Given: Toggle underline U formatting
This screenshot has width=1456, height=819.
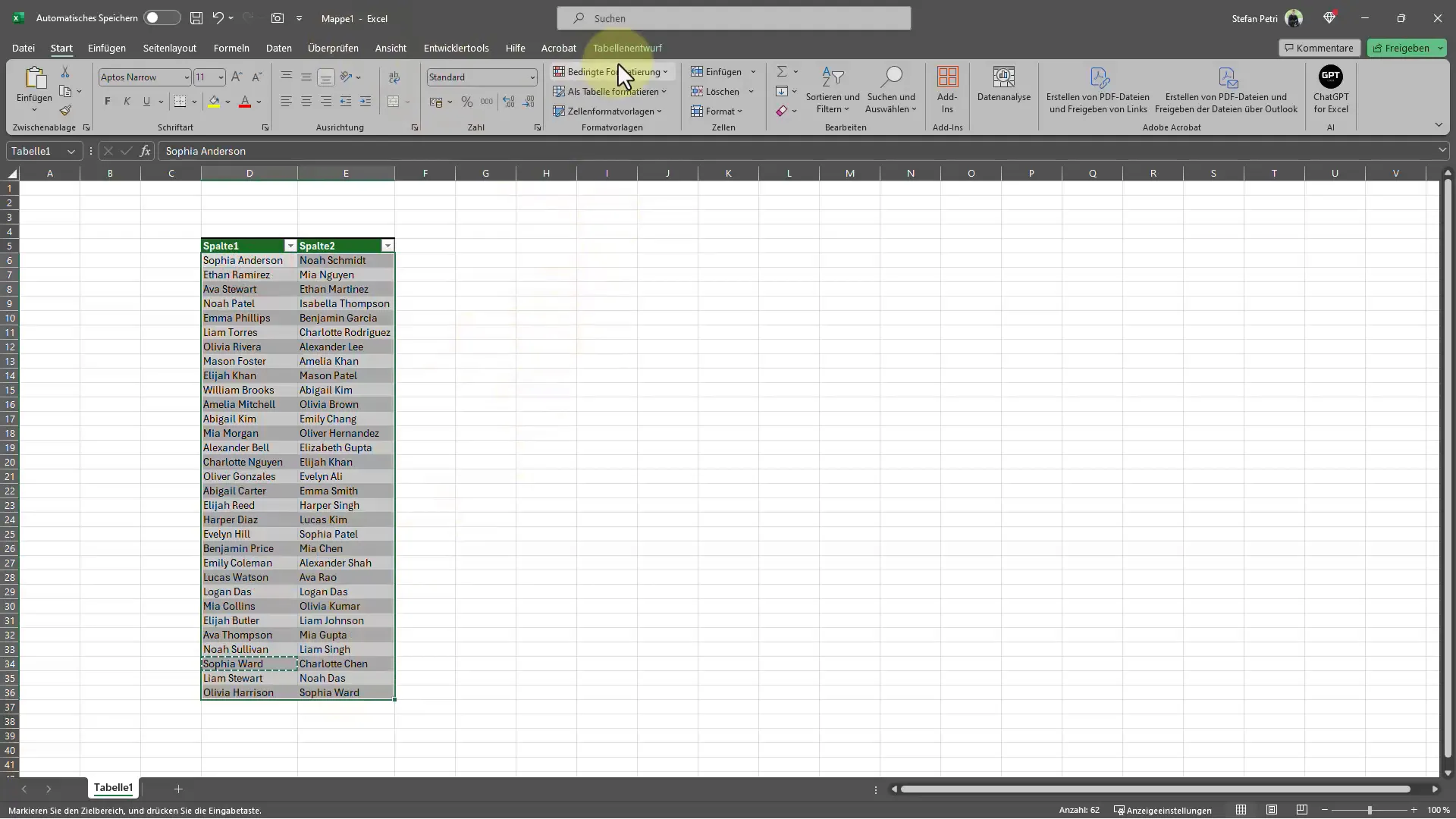Looking at the screenshot, I should click(x=146, y=102).
